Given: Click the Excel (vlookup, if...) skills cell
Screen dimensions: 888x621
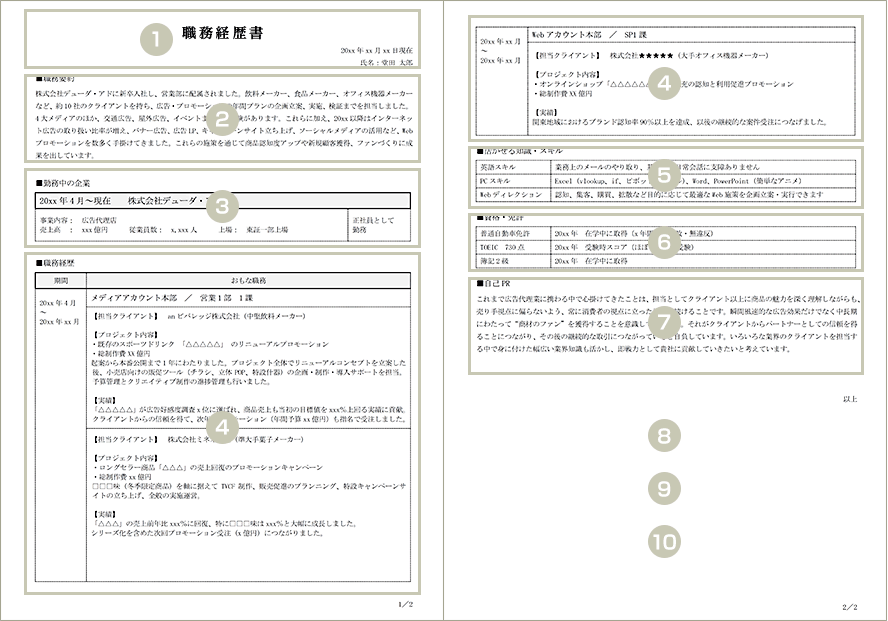Looking at the screenshot, I should (x=703, y=181).
